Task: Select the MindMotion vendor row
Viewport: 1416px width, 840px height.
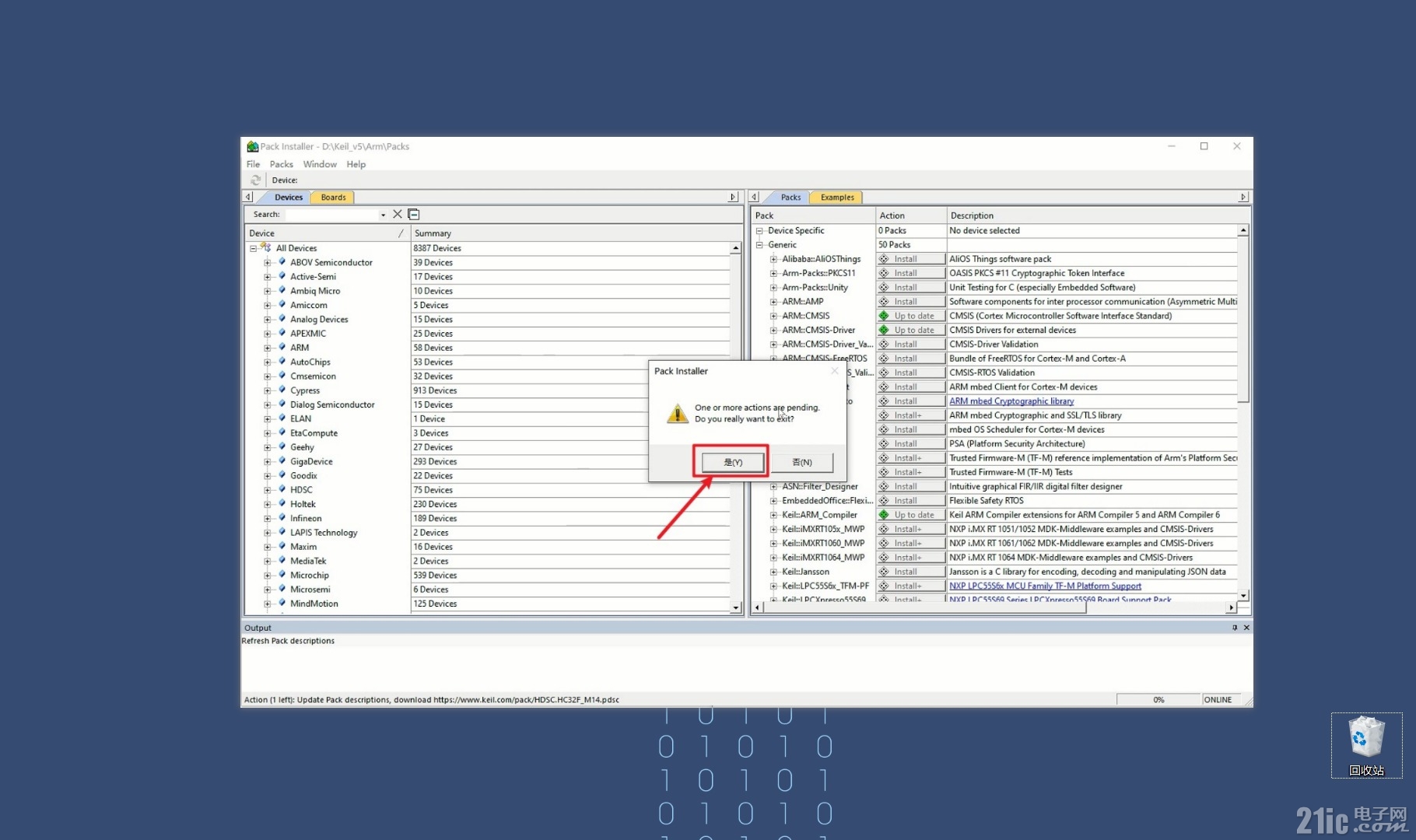Action: click(x=314, y=604)
